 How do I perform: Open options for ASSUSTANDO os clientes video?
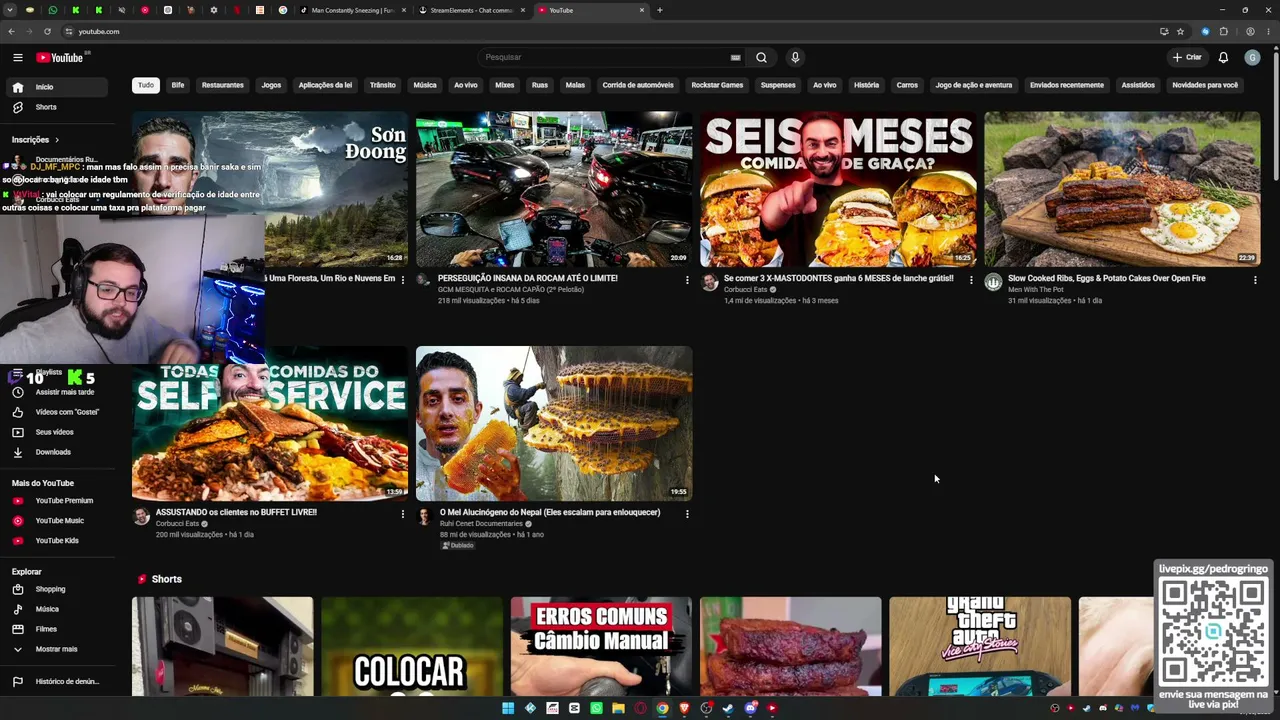click(x=403, y=514)
